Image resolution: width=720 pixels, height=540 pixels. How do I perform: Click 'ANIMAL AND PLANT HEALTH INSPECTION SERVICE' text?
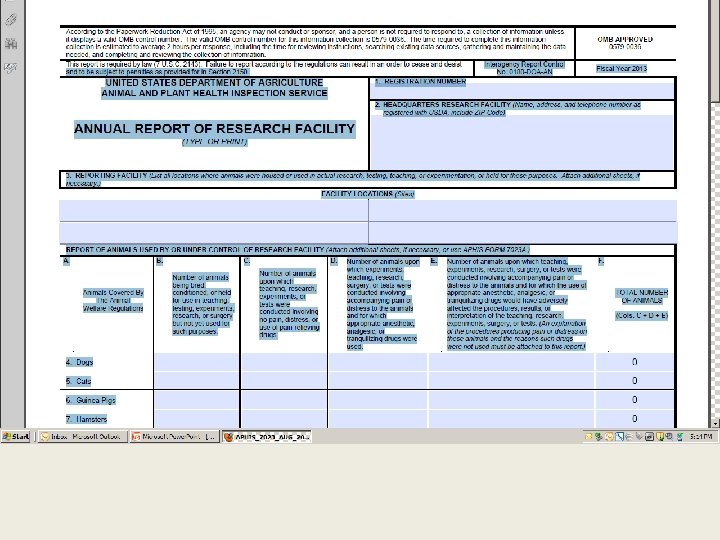214,93
